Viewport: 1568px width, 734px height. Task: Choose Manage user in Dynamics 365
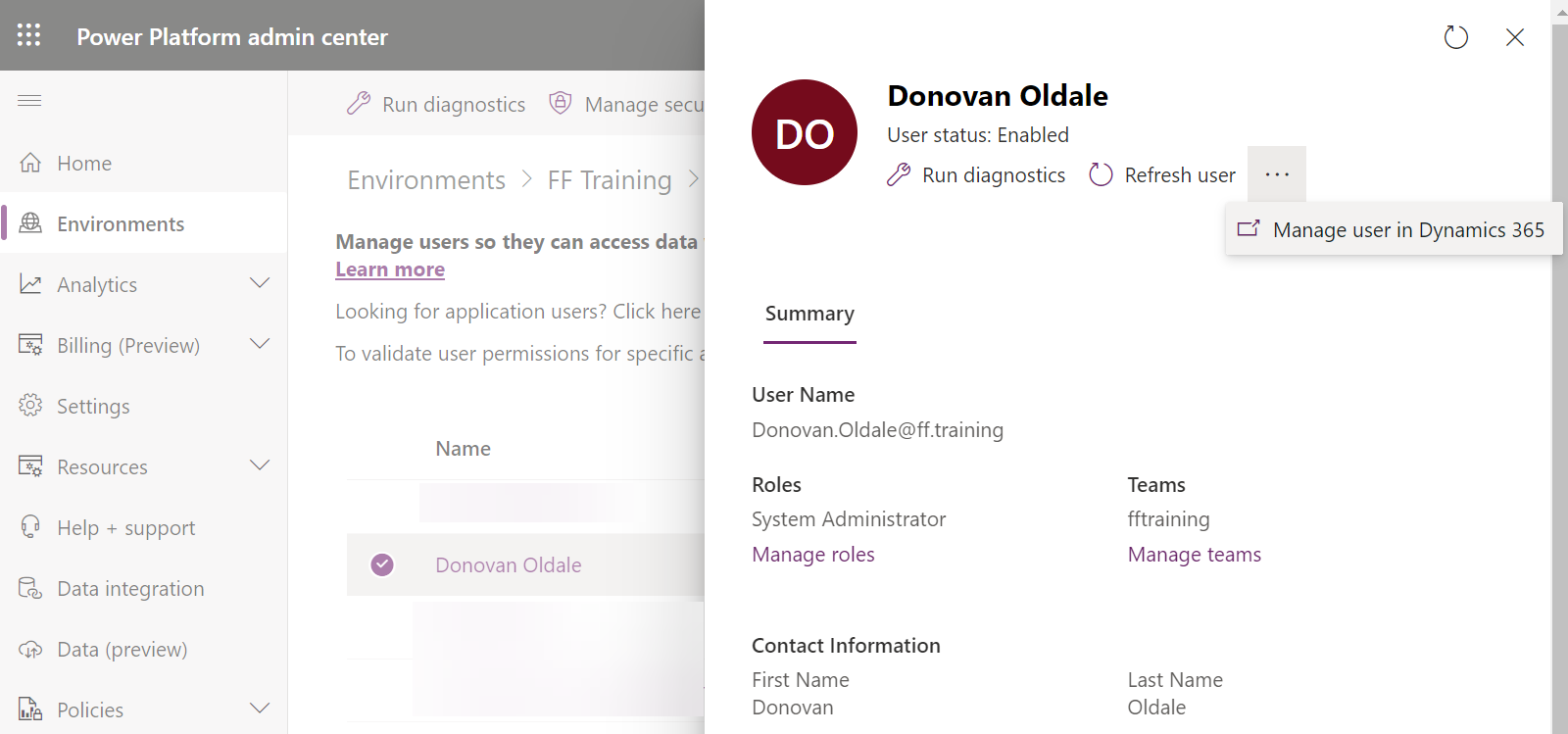(1394, 229)
